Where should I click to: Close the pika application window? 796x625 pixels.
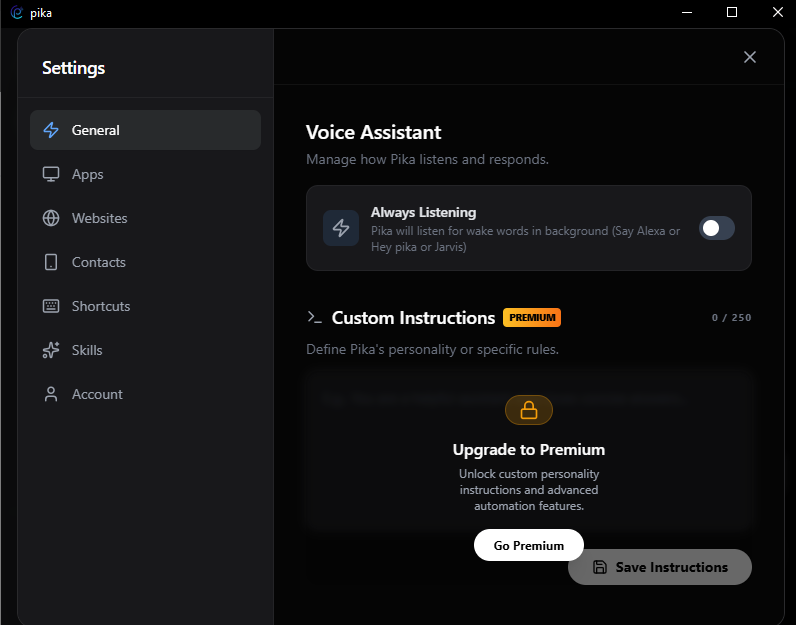[777, 13]
